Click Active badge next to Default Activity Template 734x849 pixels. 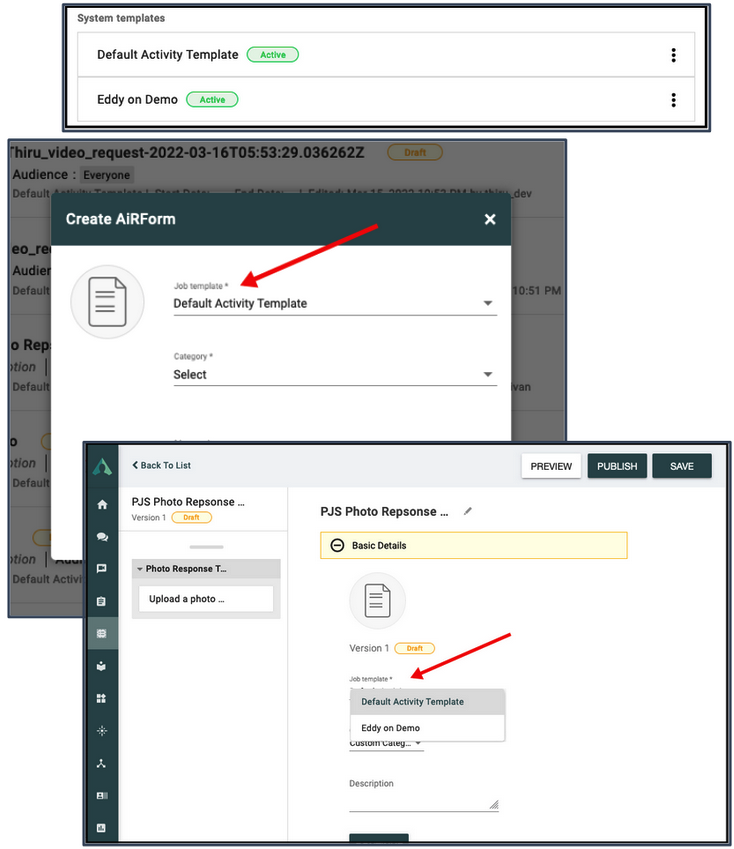coord(273,55)
